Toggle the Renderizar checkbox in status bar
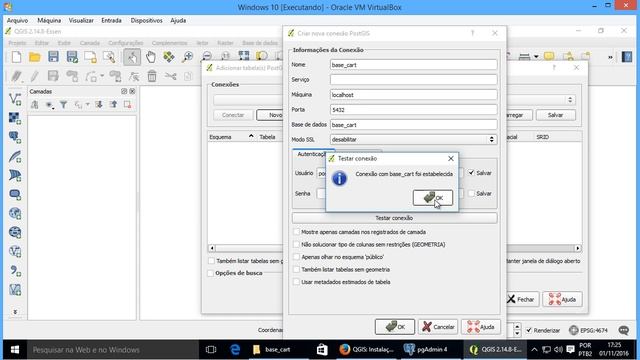 click(529, 330)
